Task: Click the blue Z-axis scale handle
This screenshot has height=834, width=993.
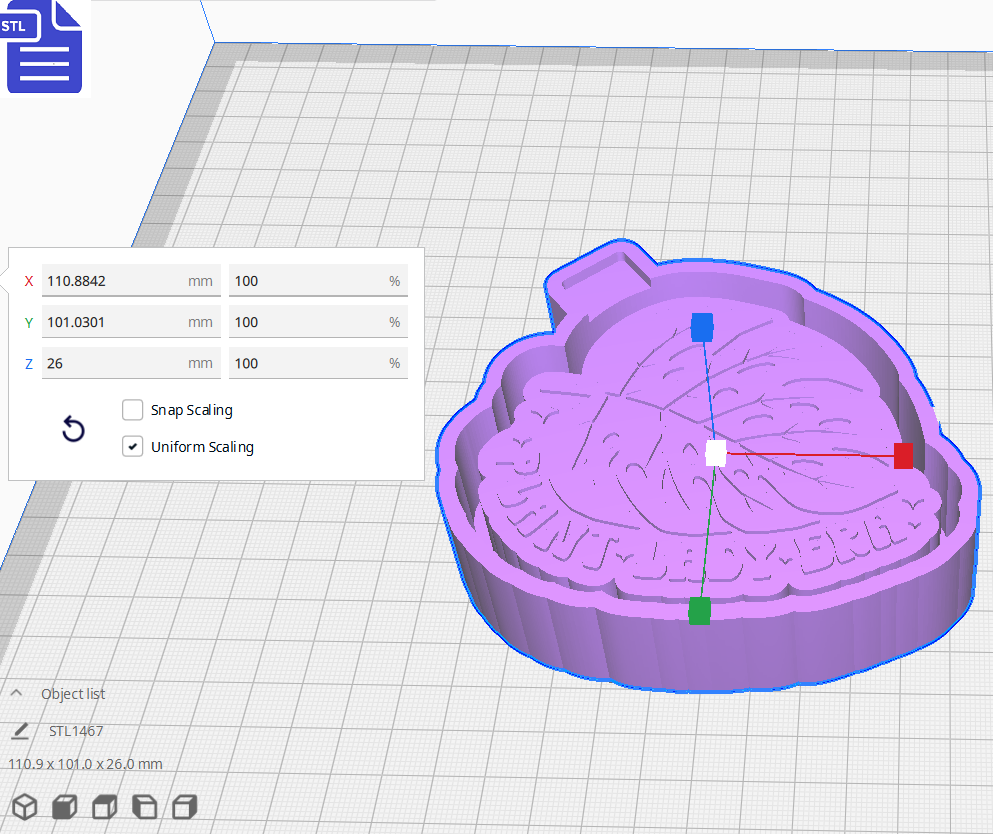Action: [x=701, y=325]
